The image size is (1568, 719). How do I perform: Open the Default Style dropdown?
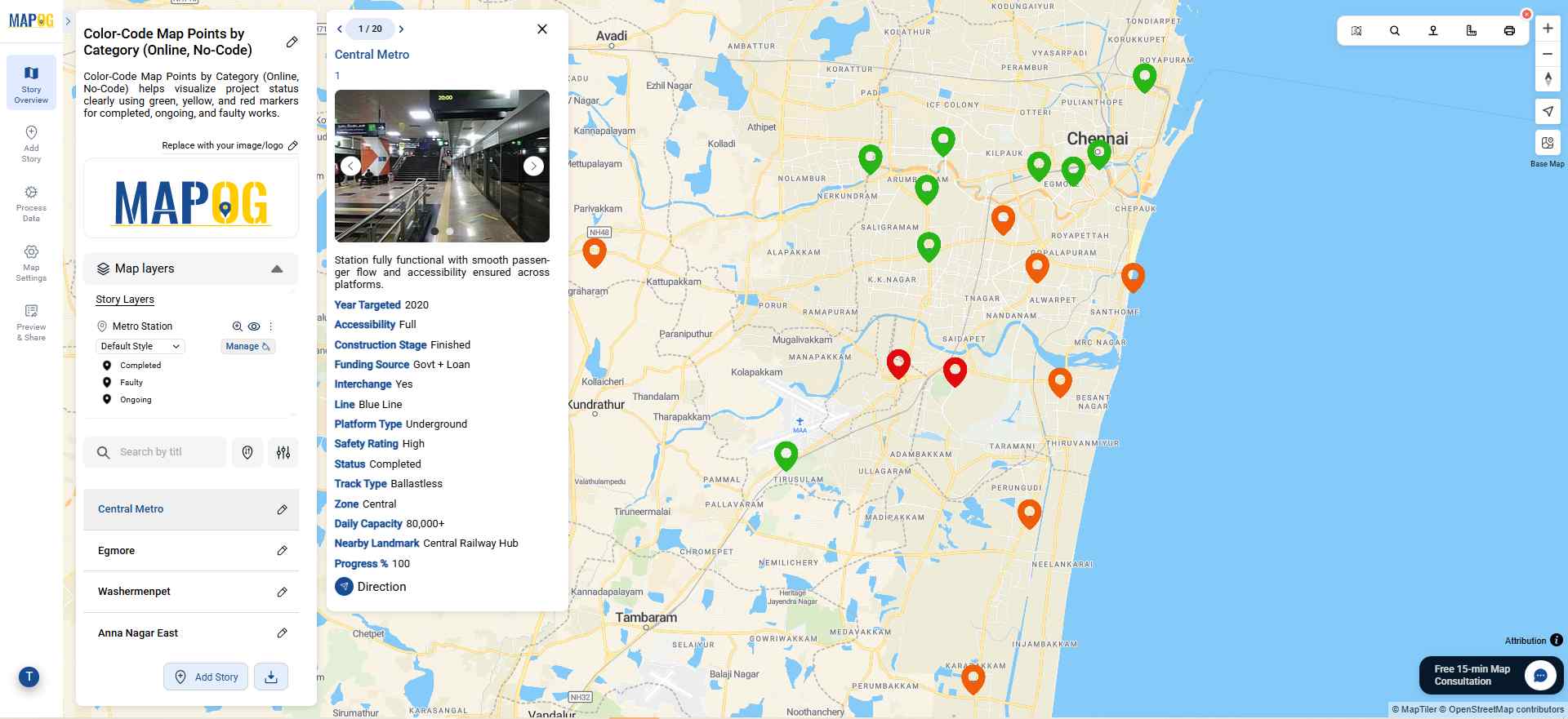point(140,346)
